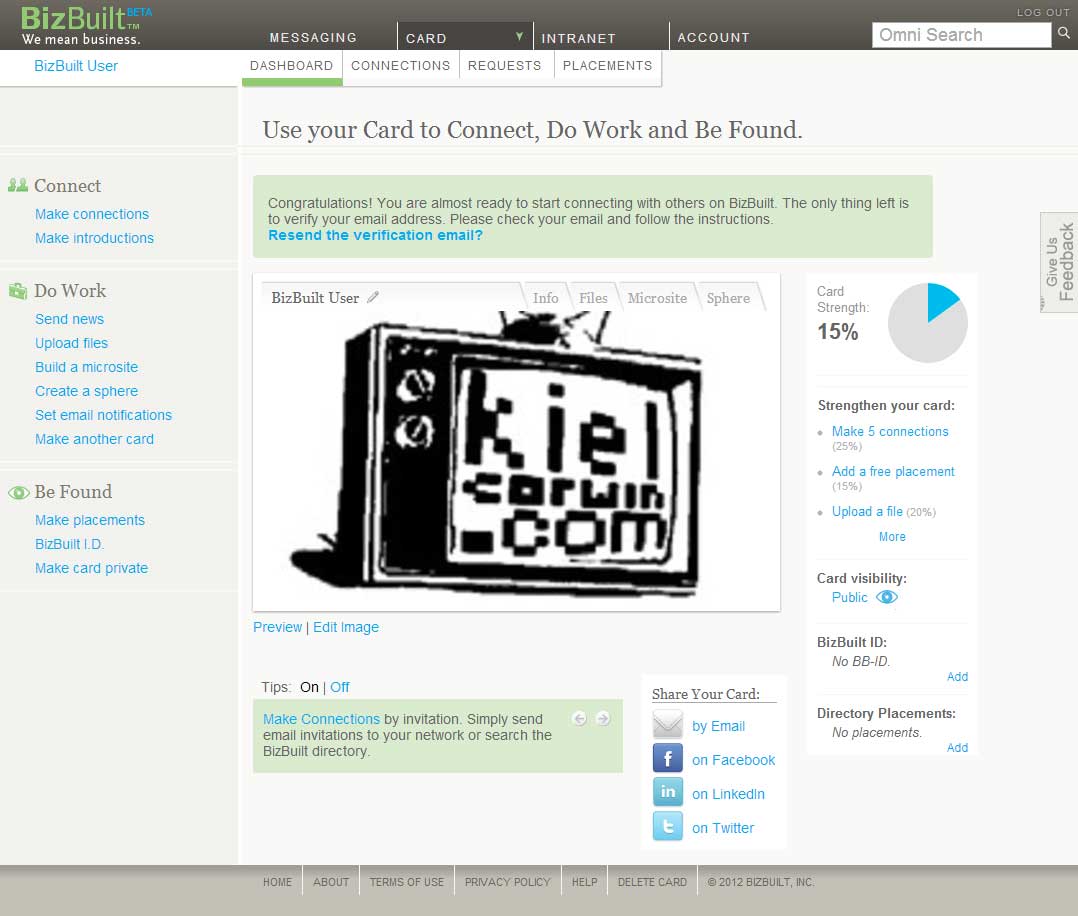Open Set email notifications link

[103, 415]
